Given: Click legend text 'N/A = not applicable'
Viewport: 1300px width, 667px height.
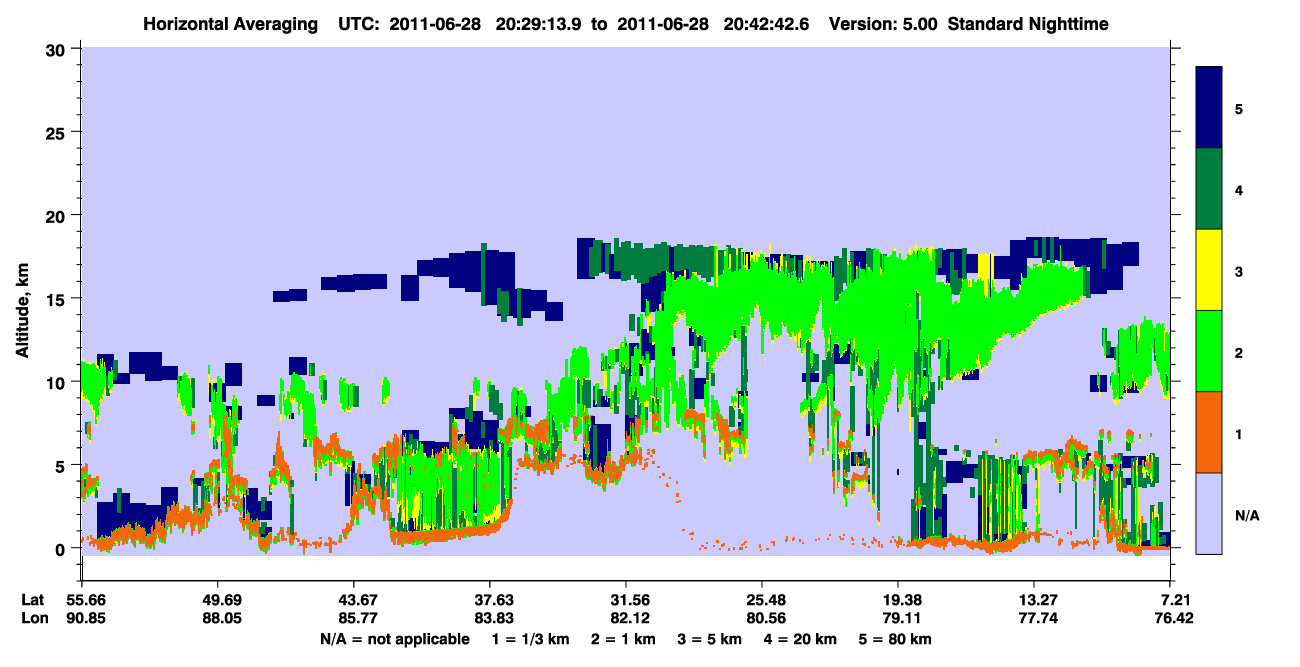Looking at the screenshot, I should [x=394, y=639].
